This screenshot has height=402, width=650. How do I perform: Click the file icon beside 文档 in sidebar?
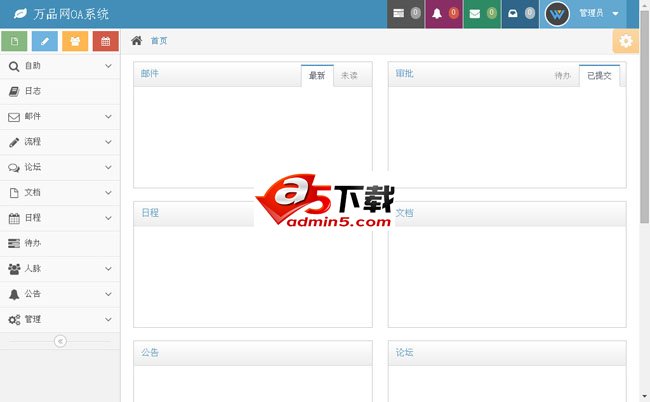pos(14,193)
